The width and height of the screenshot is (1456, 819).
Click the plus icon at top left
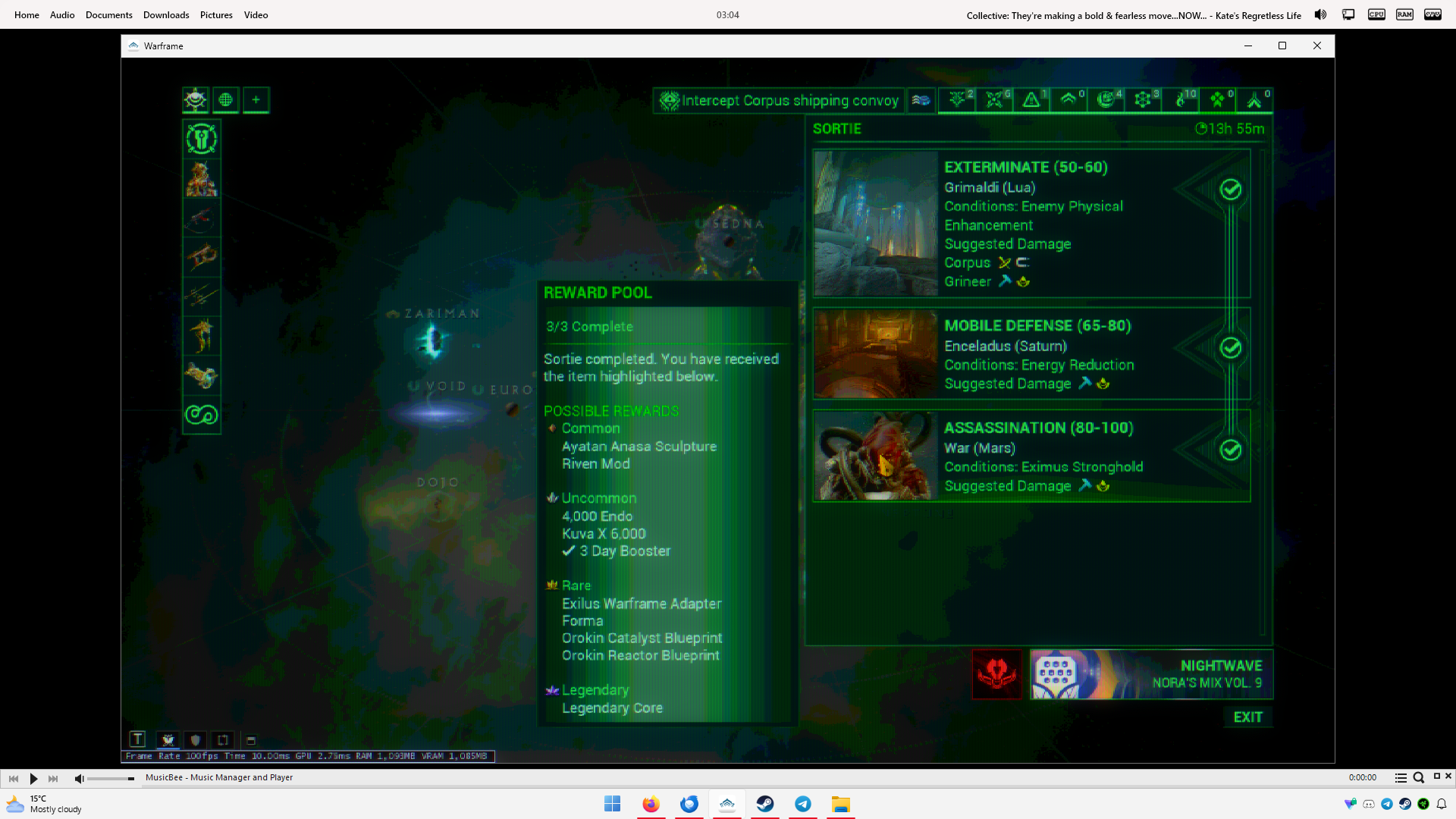pos(256,99)
